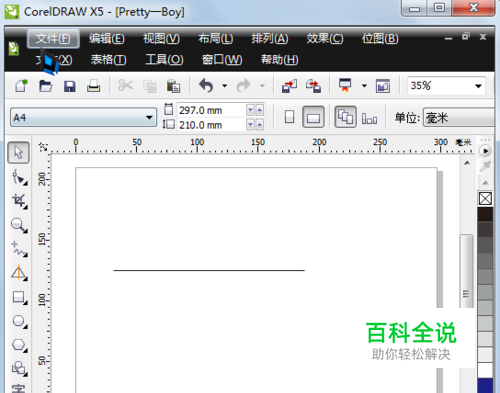The width and height of the screenshot is (500, 393).
Task: Select the eyedropper in color palette
Action: click(x=485, y=166)
